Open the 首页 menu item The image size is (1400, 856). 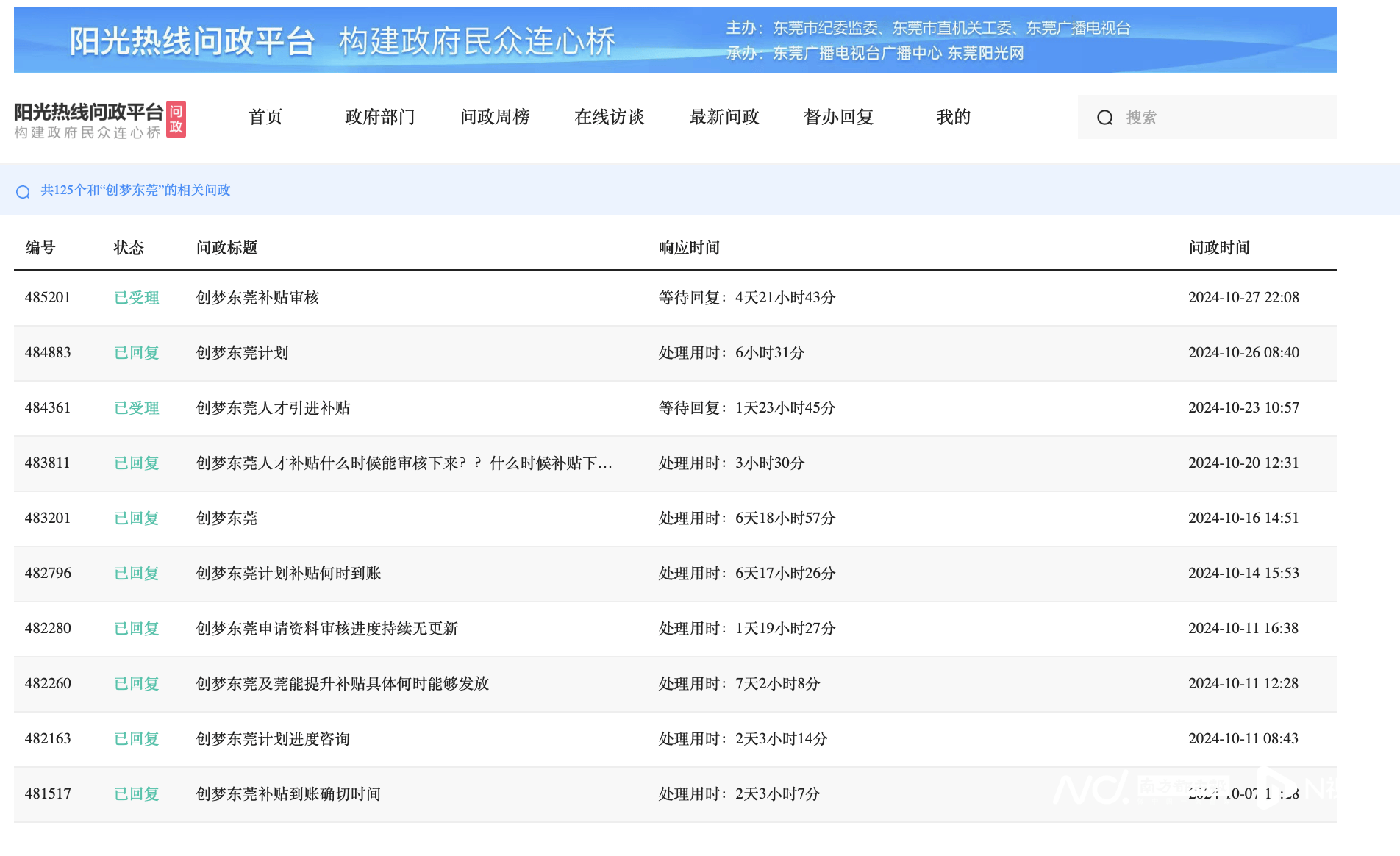(x=265, y=117)
